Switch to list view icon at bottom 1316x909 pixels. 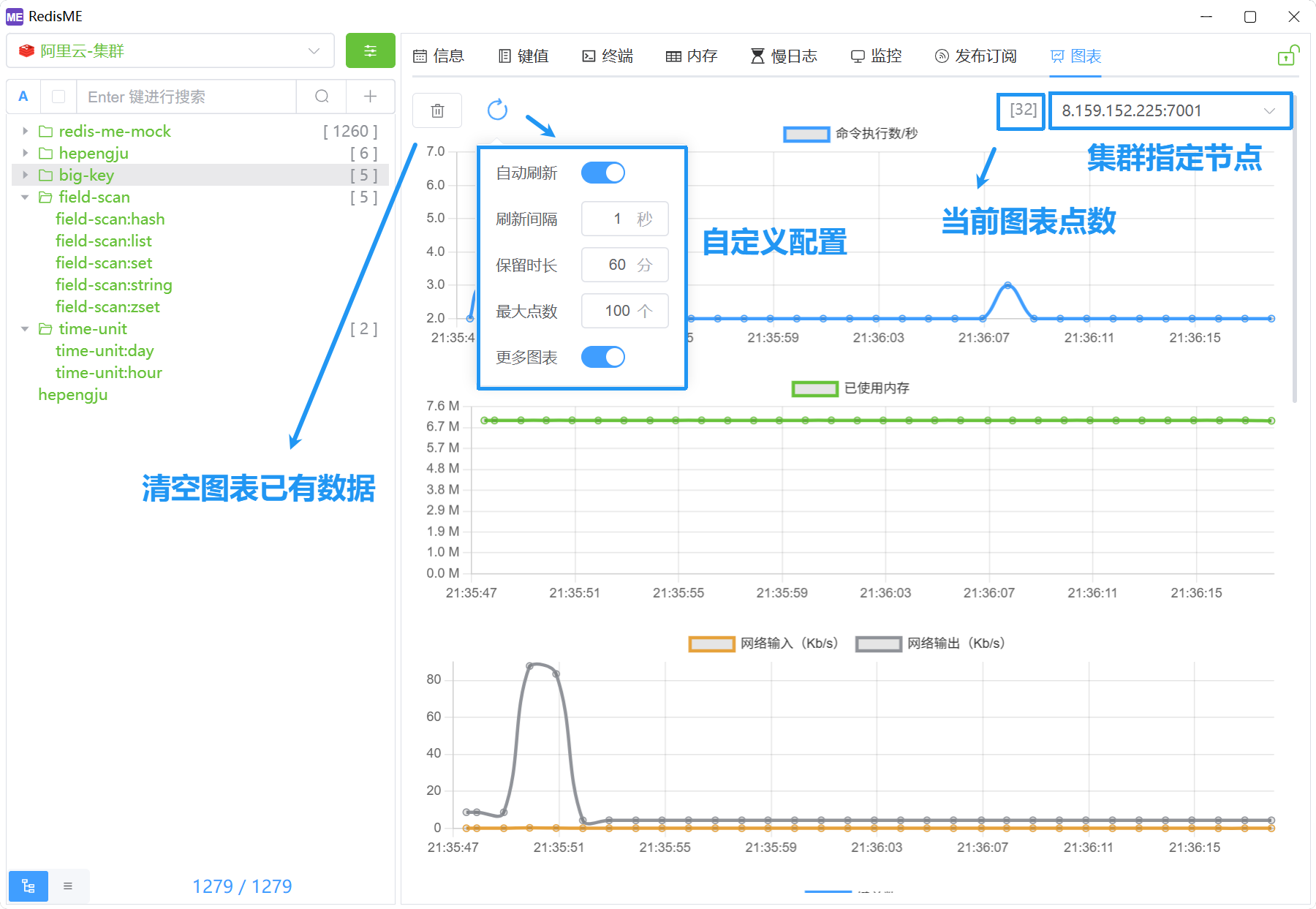(68, 886)
